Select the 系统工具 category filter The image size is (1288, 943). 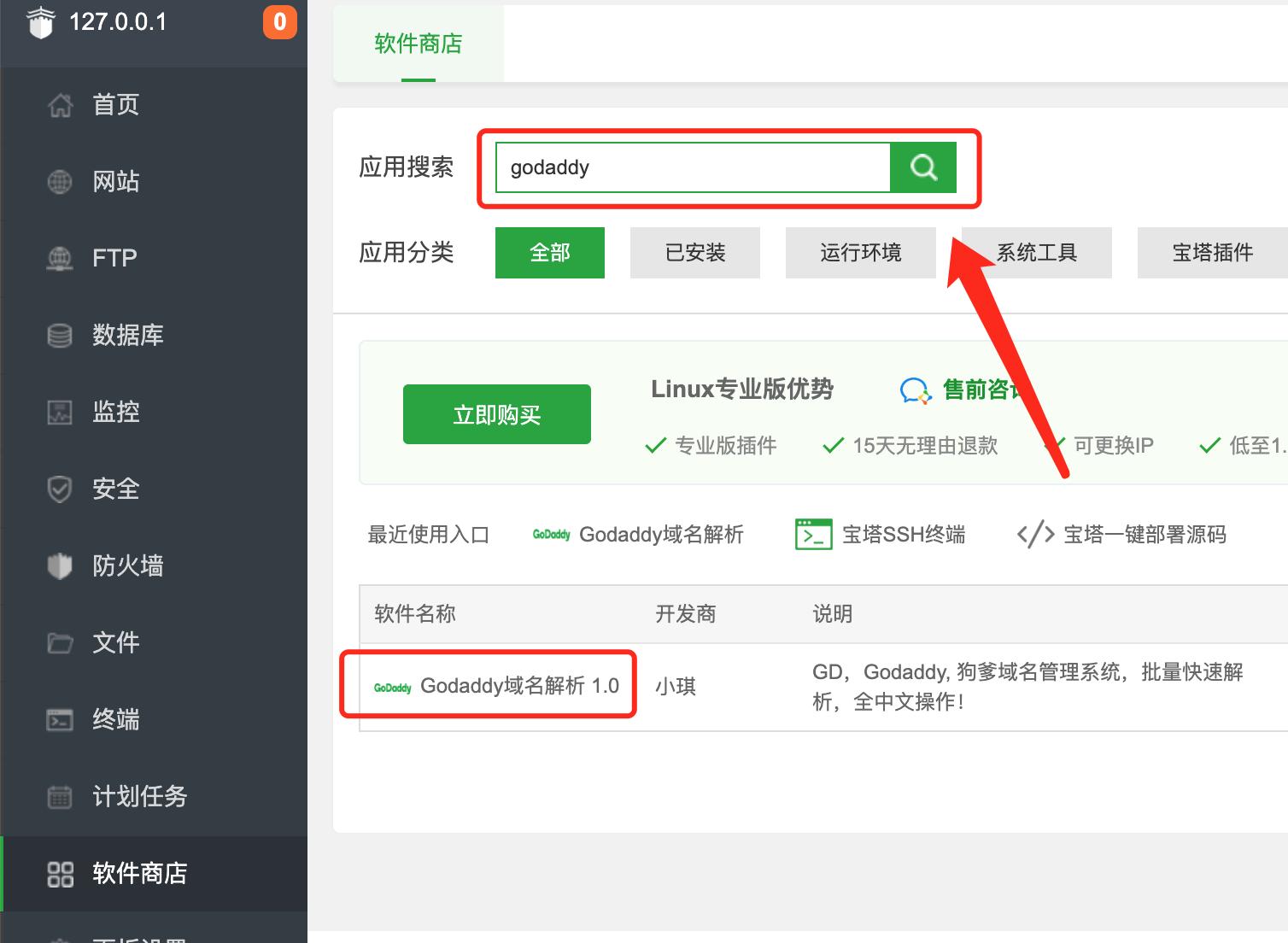coord(1037,253)
